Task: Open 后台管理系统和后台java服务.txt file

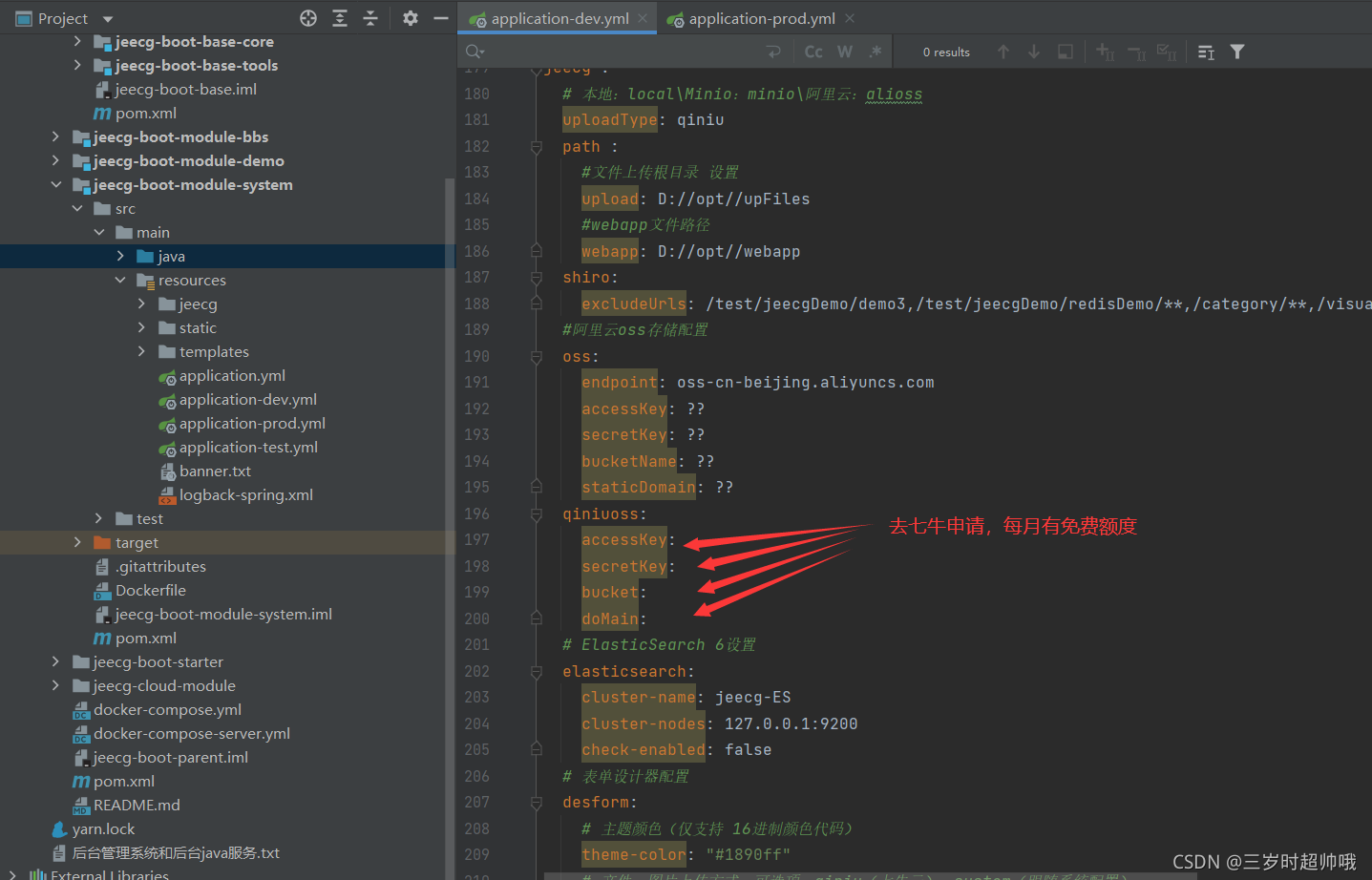Action: point(176,852)
